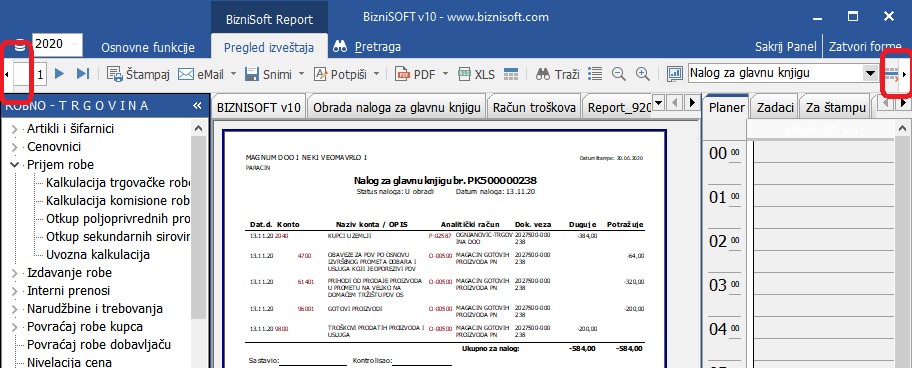The image size is (912, 368).
Task: Click the Traži binoculars icon
Action: [543, 74]
